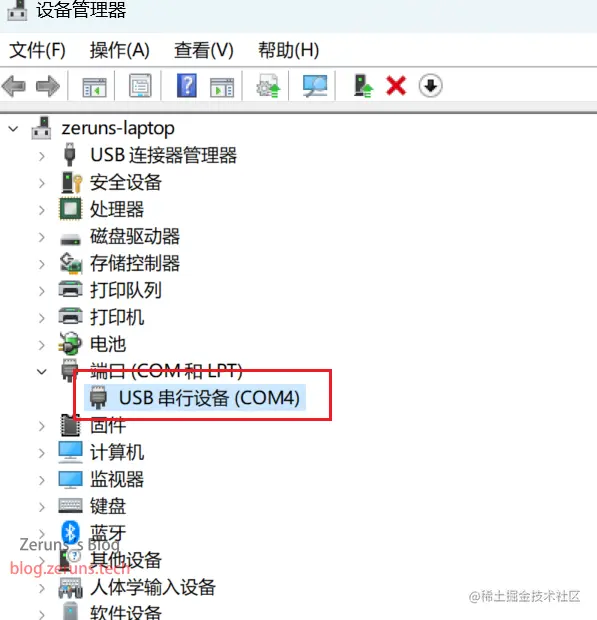
Task: Select the 打印机 category item
Action: (x=117, y=318)
